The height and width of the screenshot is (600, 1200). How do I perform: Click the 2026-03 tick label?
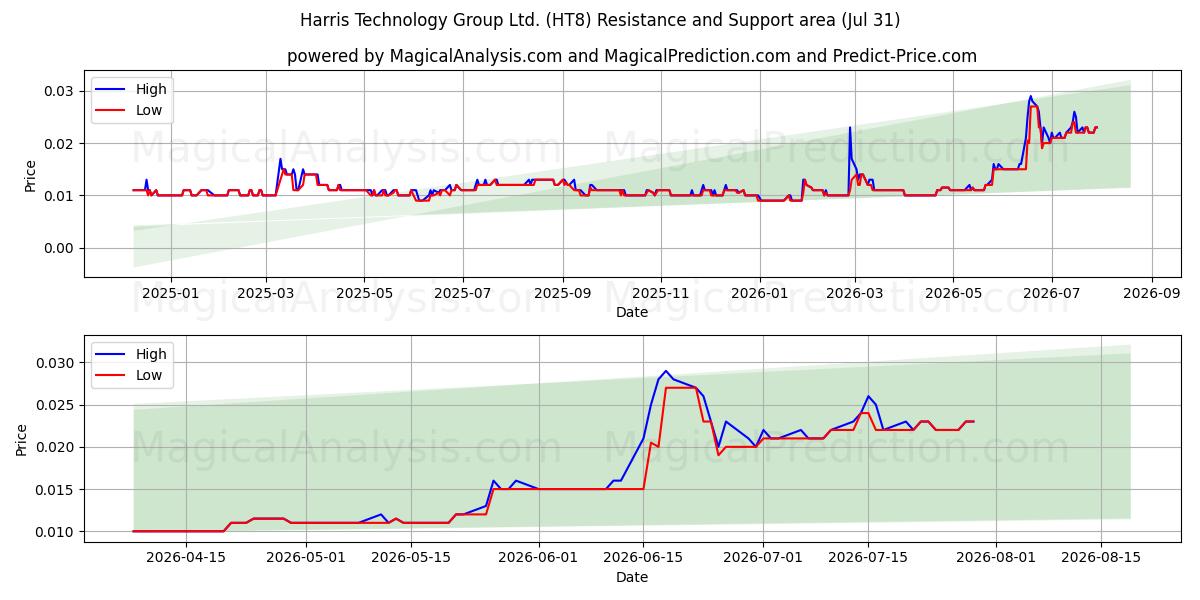point(854,292)
